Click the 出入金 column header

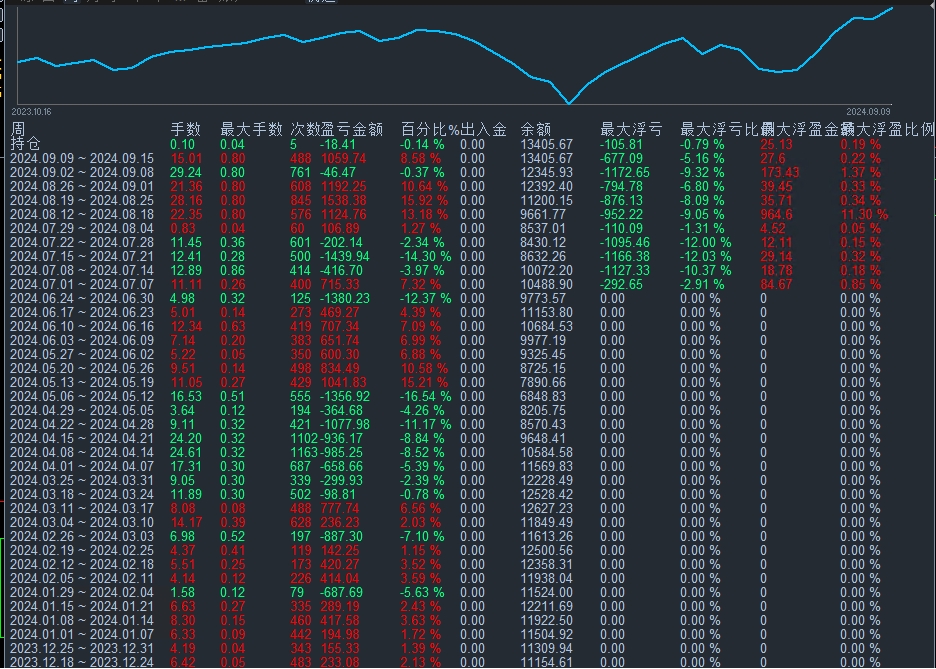(x=484, y=129)
